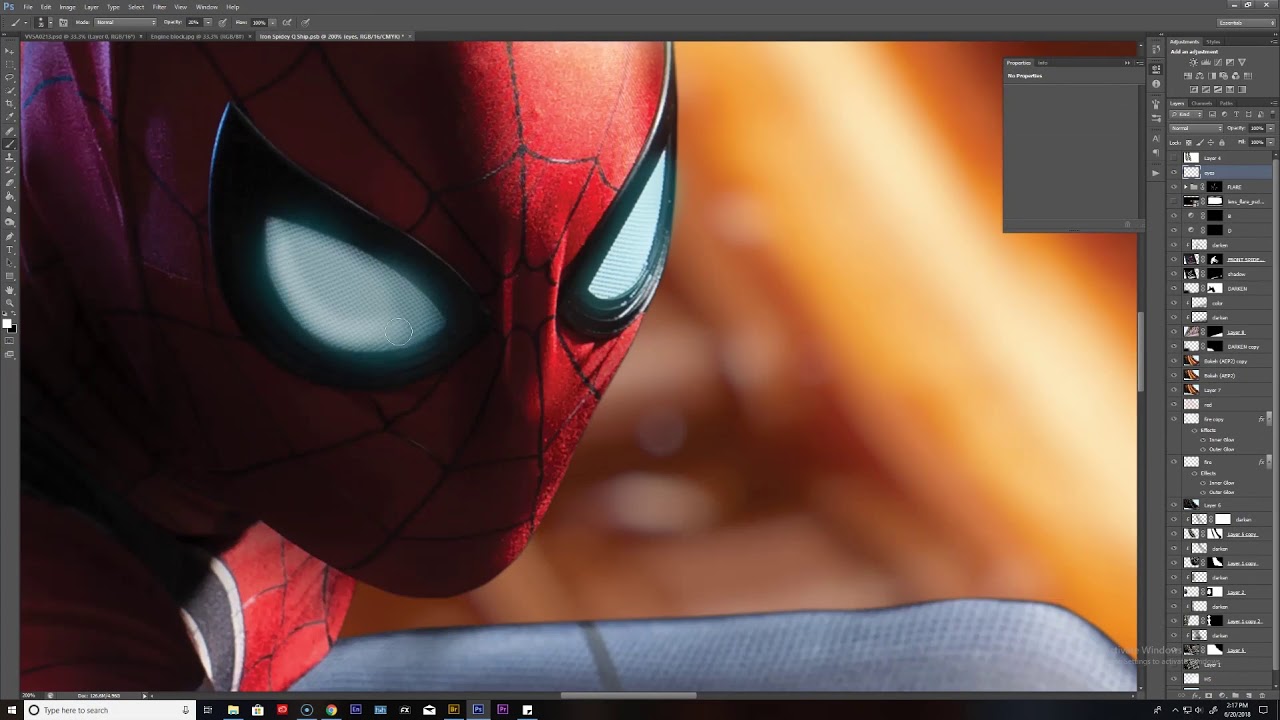This screenshot has width=1280, height=720.
Task: Click the Windows taskbar search box
Action: pos(108,710)
